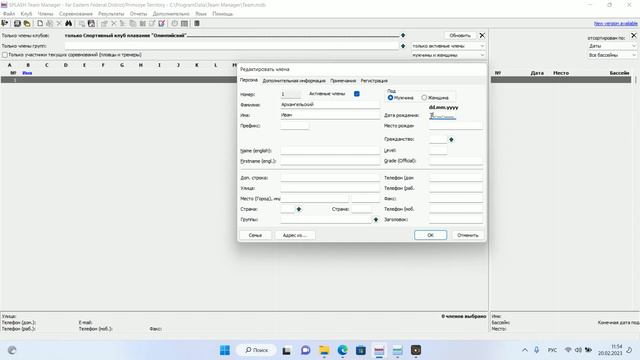Image resolution: width=640 pixels, height=360 pixels.
Task: Open club picker arrow for Только члены клубов
Action: coord(403,36)
